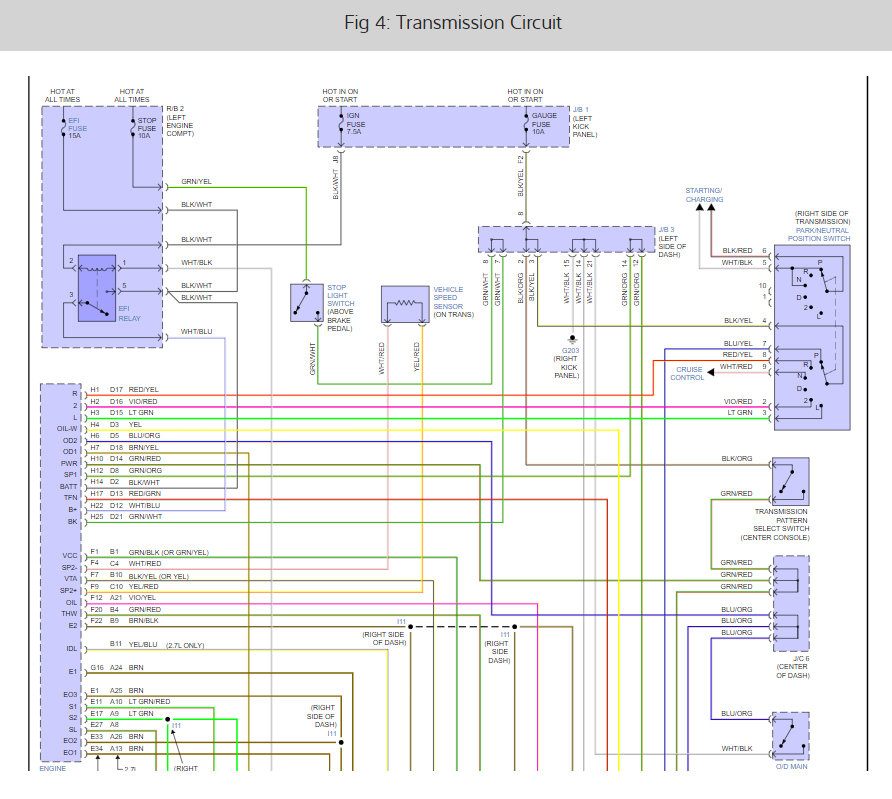Select the H22 D12 WHT/BLU wire row
Image resolution: width=892 pixels, height=799 pixels.
tap(125, 506)
